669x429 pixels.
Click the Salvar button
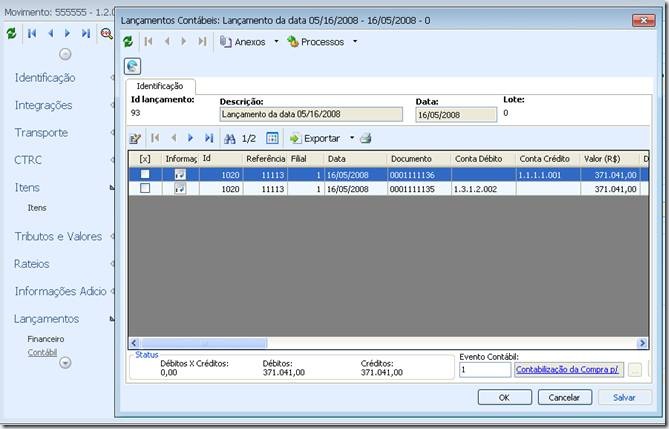tap(625, 397)
